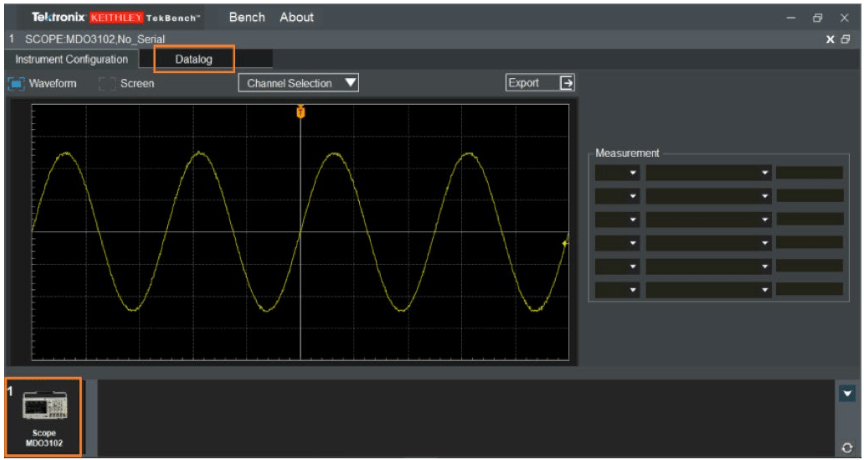Click the Export button
Screen dimensions: 864x460
[x=540, y=83]
